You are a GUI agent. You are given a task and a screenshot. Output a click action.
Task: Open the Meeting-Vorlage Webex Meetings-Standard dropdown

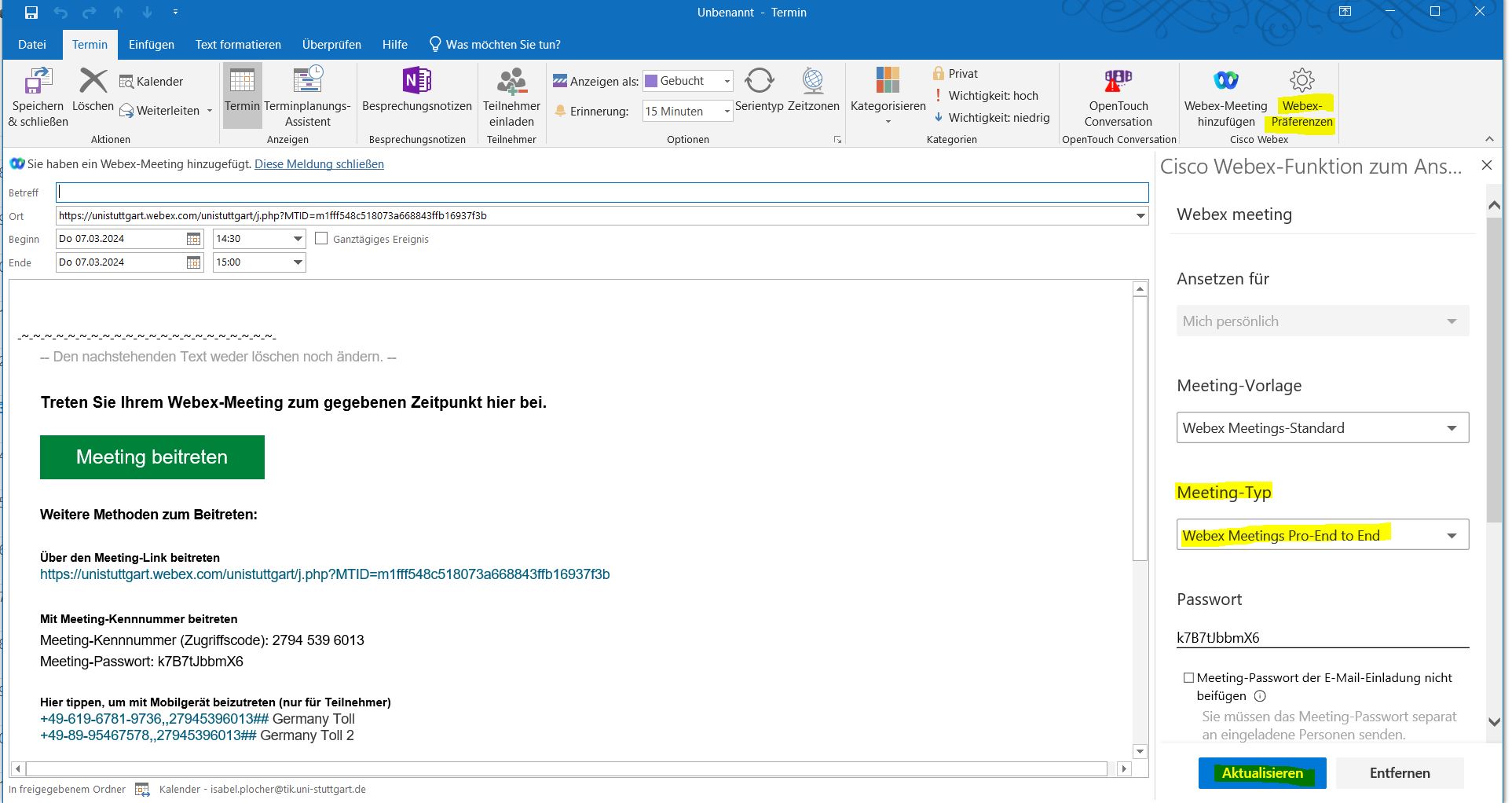click(1323, 428)
